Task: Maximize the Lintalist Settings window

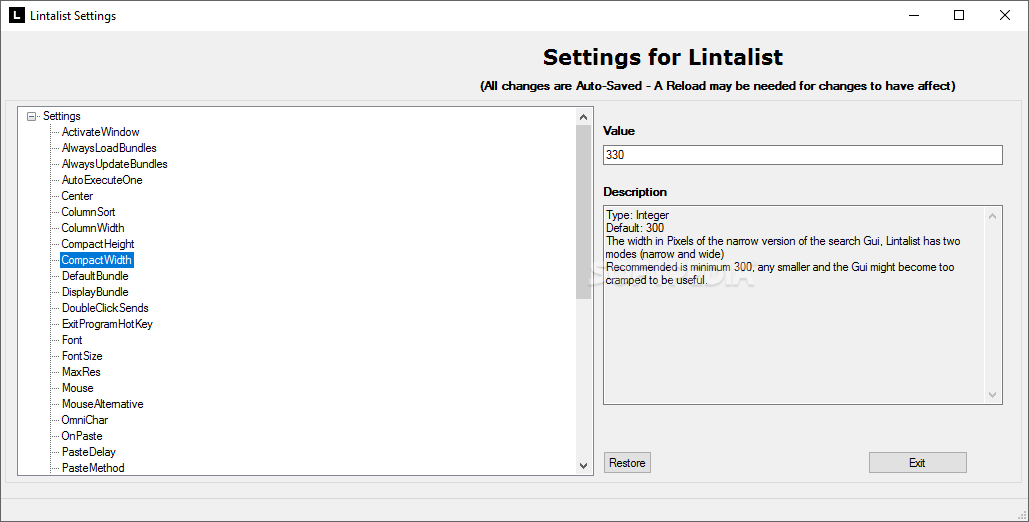Action: click(x=959, y=15)
